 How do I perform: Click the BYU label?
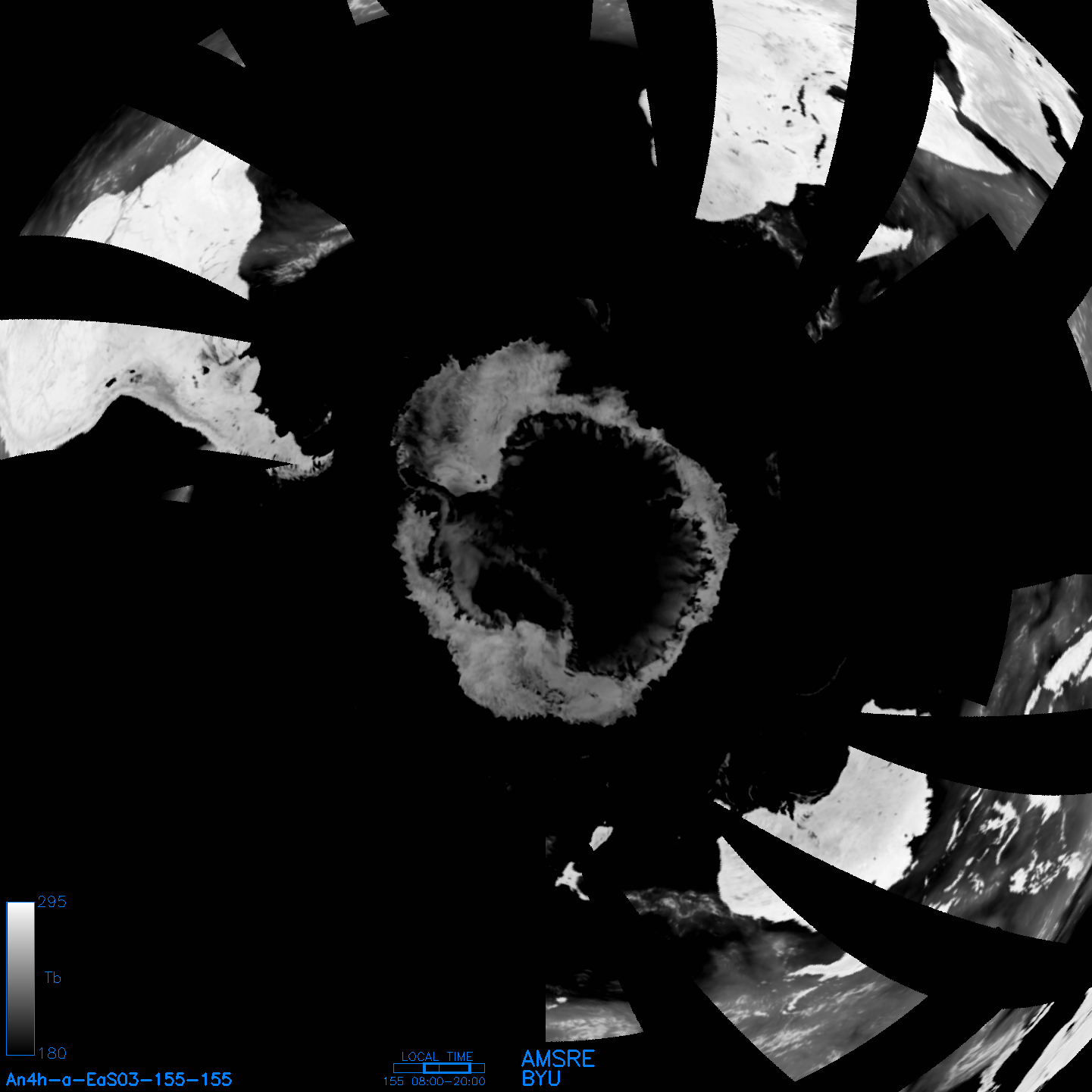[x=541, y=1078]
